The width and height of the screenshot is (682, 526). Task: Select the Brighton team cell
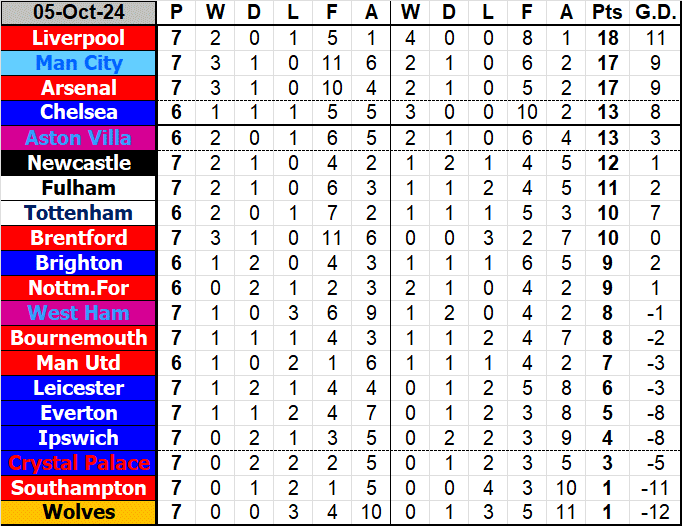(79, 263)
